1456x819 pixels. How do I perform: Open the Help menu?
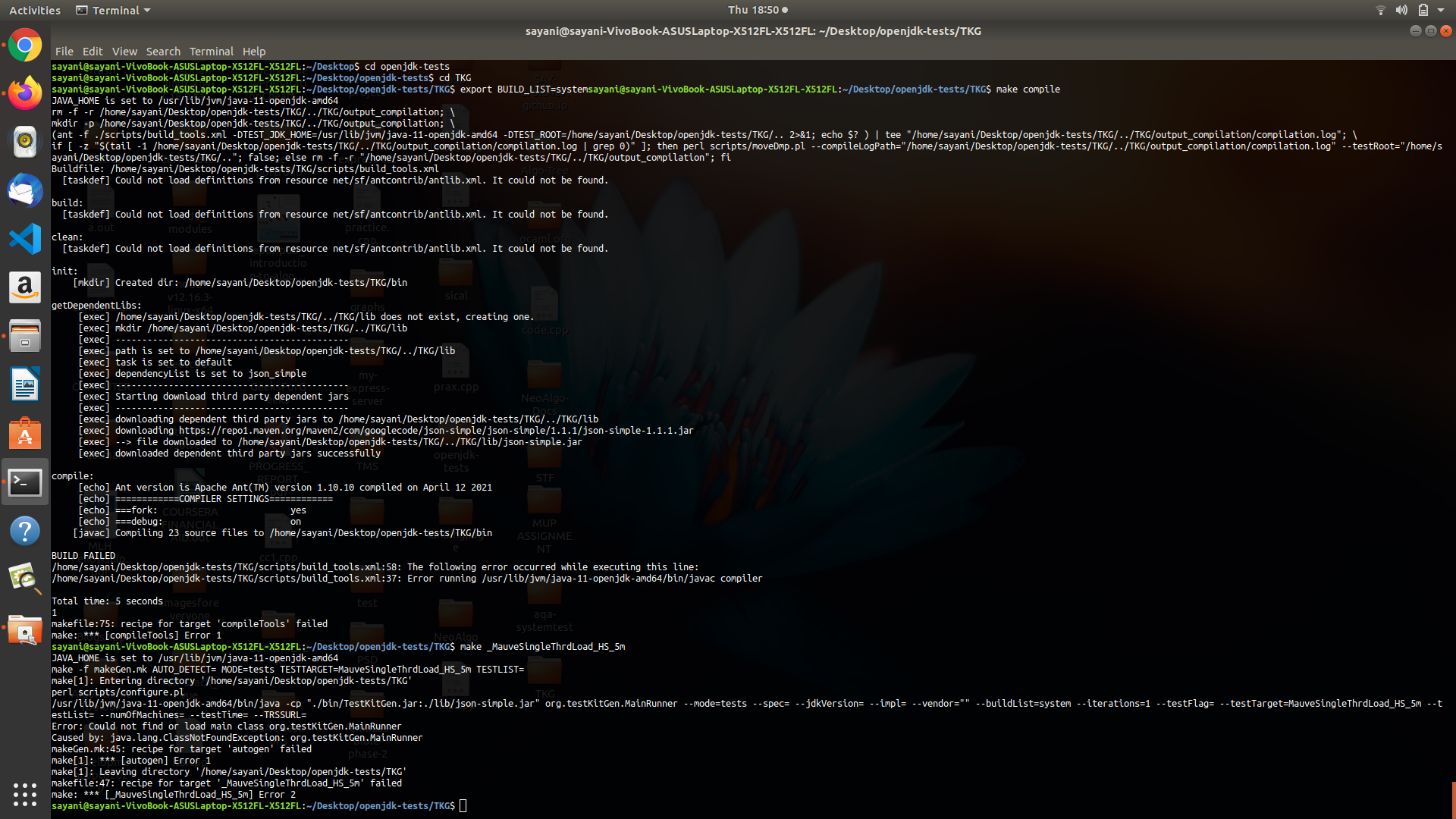click(x=254, y=52)
